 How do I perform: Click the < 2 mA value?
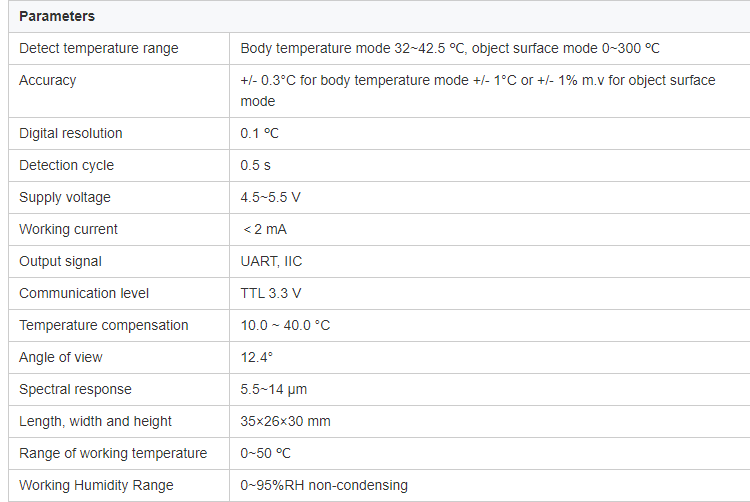[265, 229]
